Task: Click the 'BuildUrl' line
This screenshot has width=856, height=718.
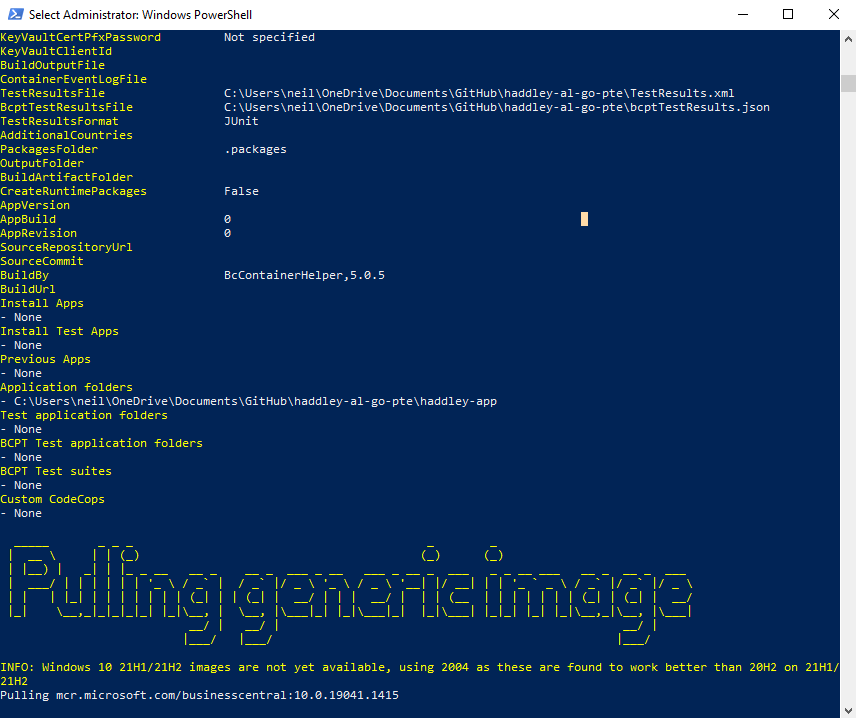Action: (28, 289)
